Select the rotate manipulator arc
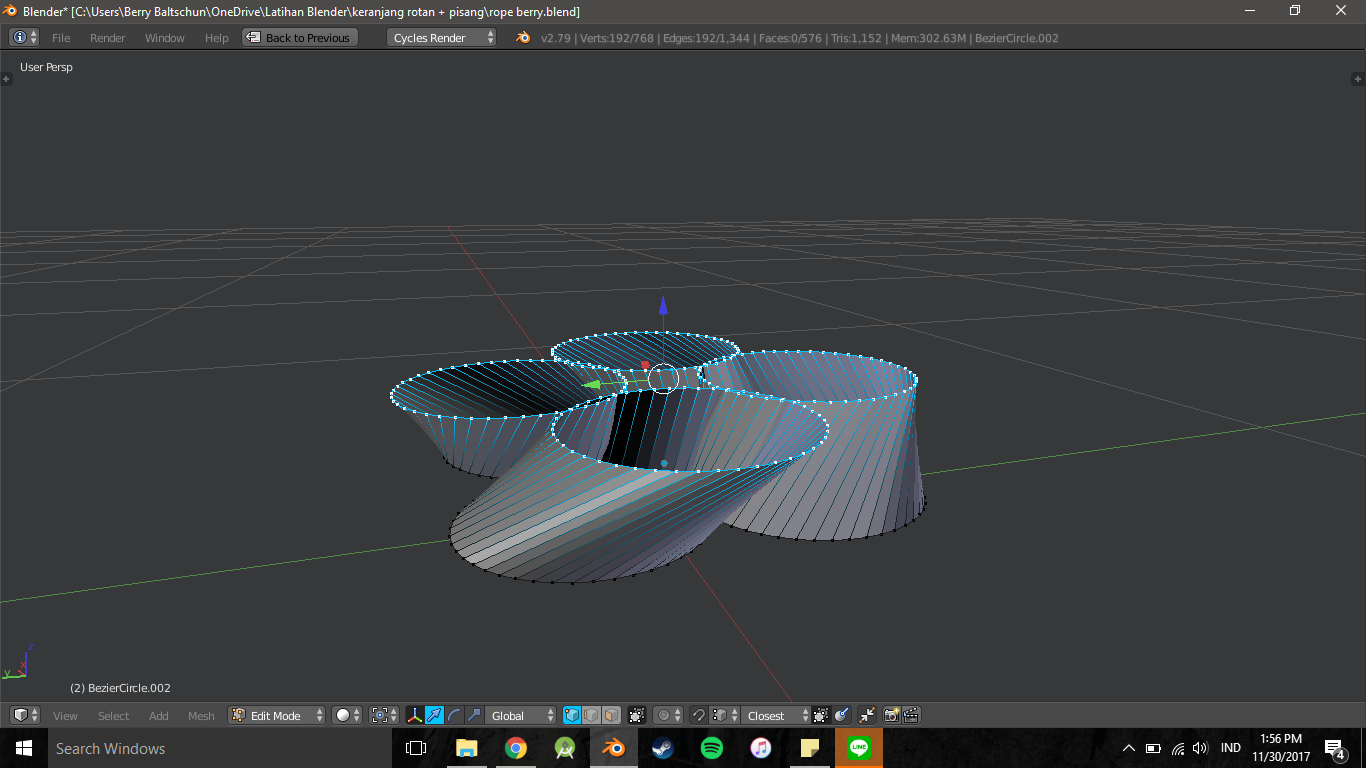Image resolution: width=1366 pixels, height=768 pixels. [454, 715]
